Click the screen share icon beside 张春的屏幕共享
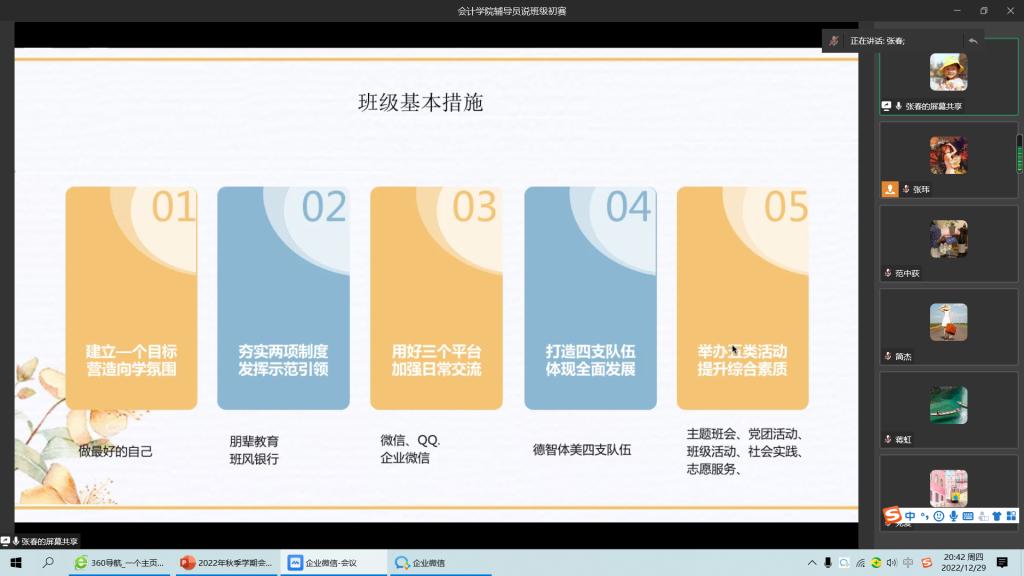Screen dimensions: 1024x576 pyautogui.click(x=886, y=106)
